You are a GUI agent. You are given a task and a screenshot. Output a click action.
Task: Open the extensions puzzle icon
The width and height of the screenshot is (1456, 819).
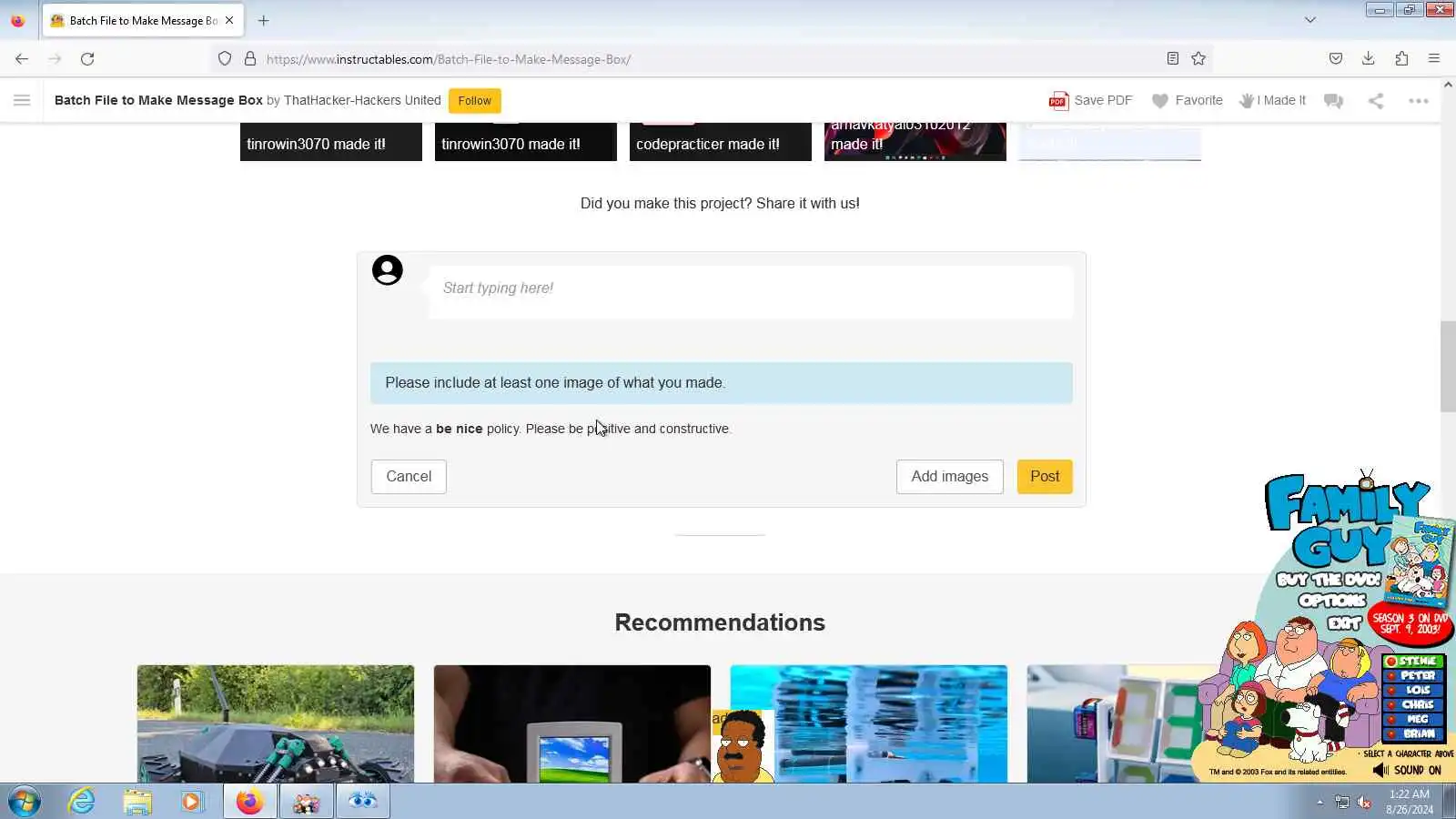click(1401, 59)
